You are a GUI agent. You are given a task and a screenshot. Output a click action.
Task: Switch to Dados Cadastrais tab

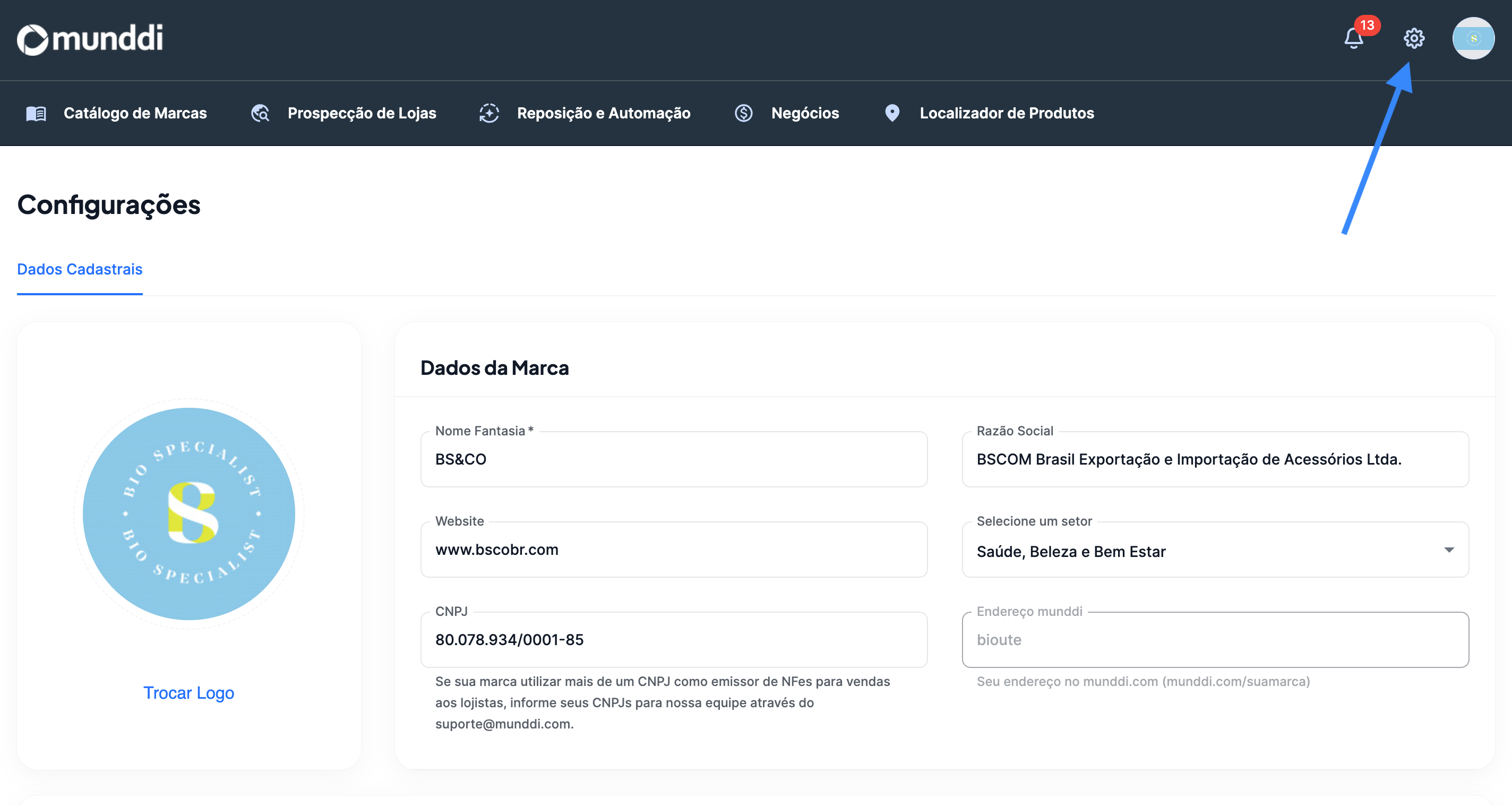(x=80, y=269)
